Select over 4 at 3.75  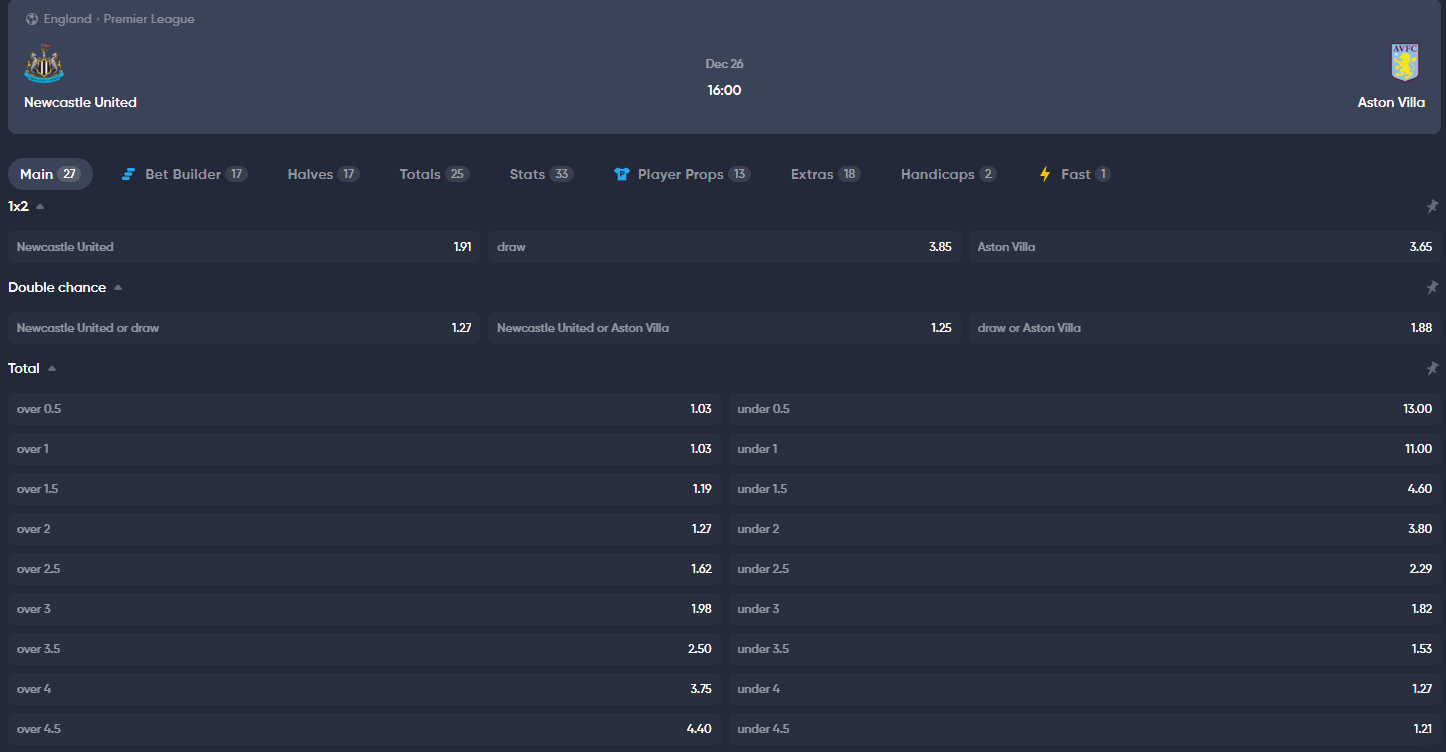click(364, 689)
